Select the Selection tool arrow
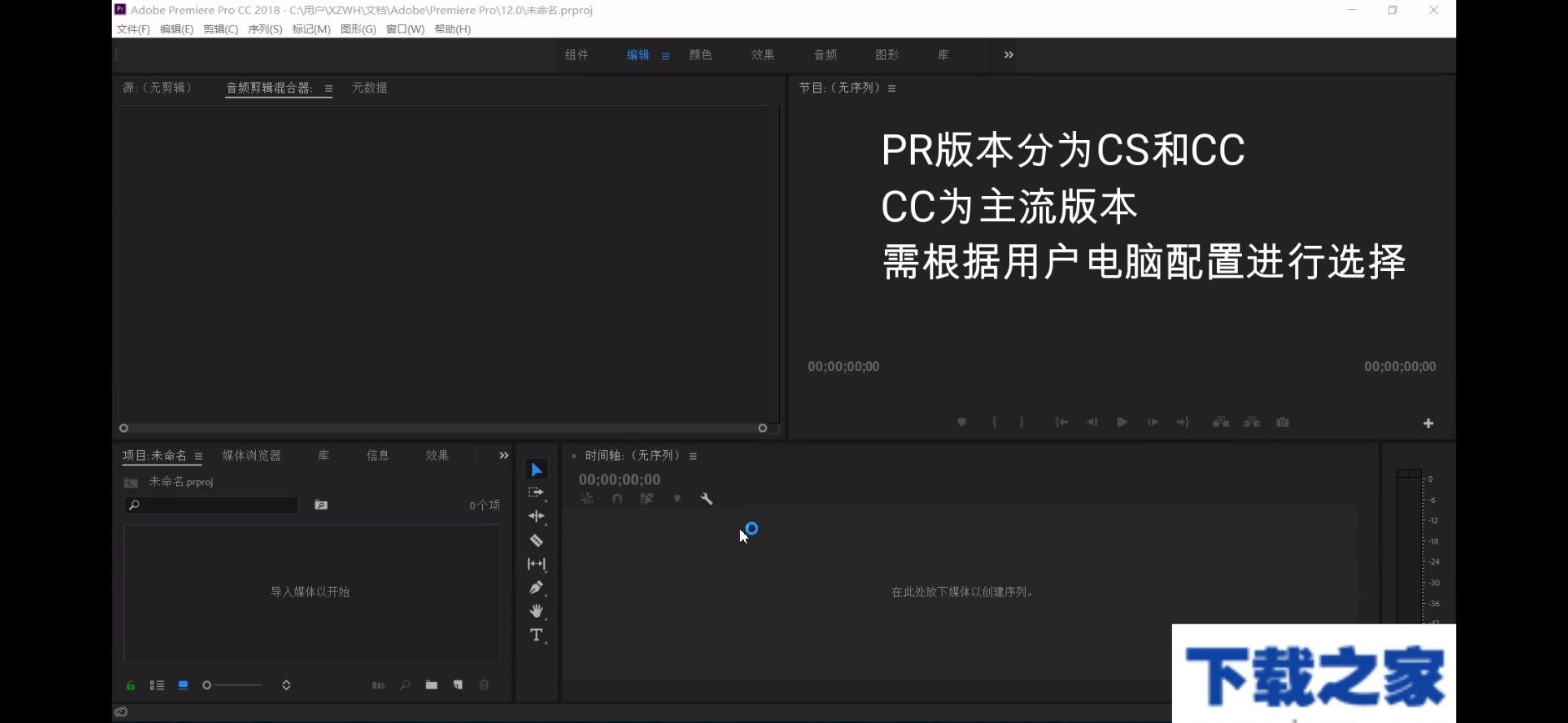Screen dimensions: 1568x723 pos(536,469)
